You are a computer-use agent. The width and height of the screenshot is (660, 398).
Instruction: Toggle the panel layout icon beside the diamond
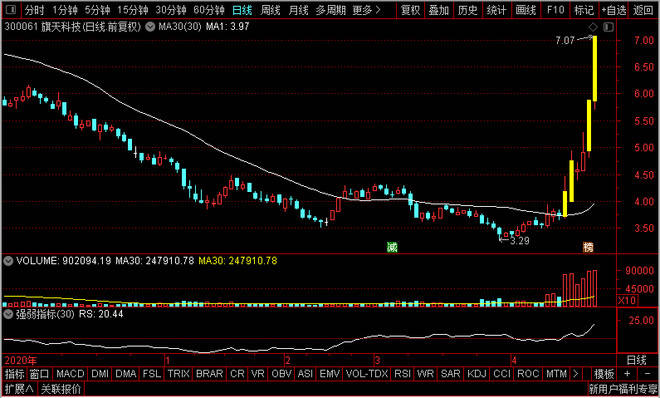(x=608, y=28)
